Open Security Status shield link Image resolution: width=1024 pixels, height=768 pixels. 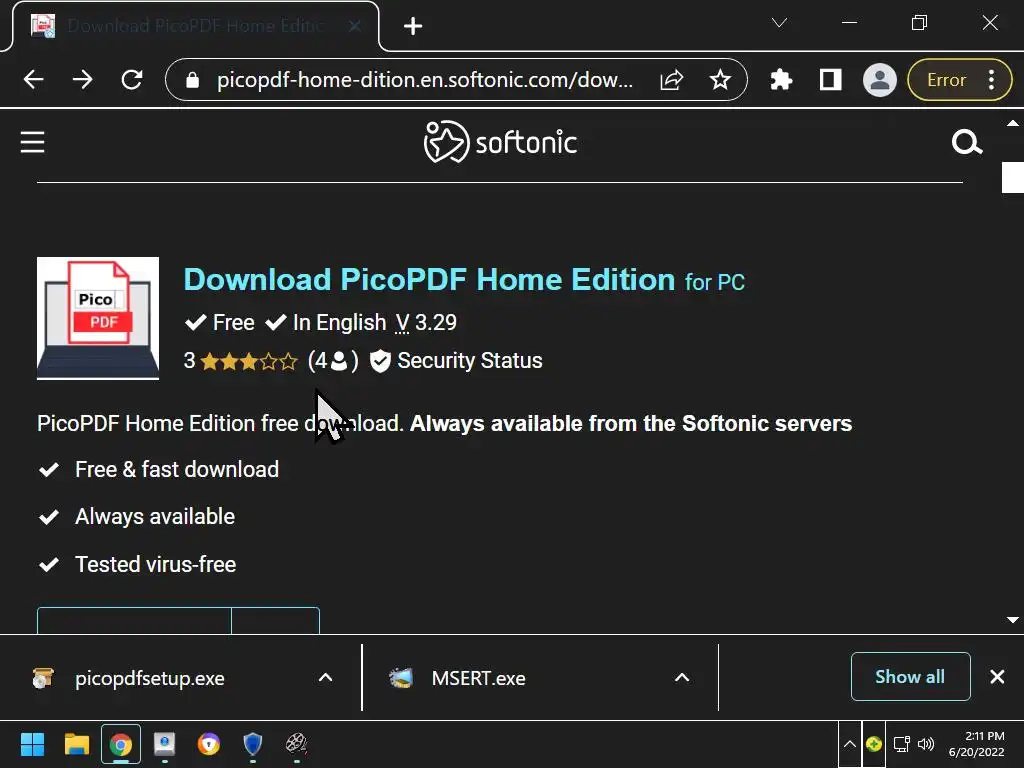click(x=456, y=360)
